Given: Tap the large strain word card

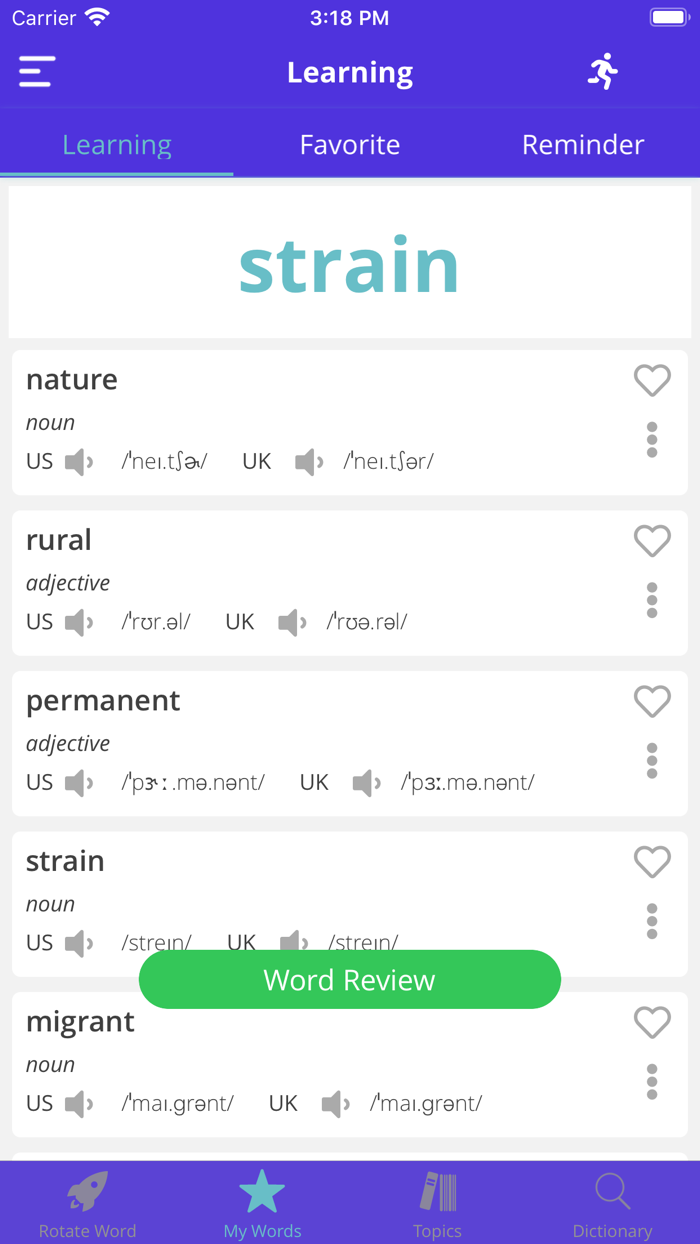Looking at the screenshot, I should tap(349, 261).
